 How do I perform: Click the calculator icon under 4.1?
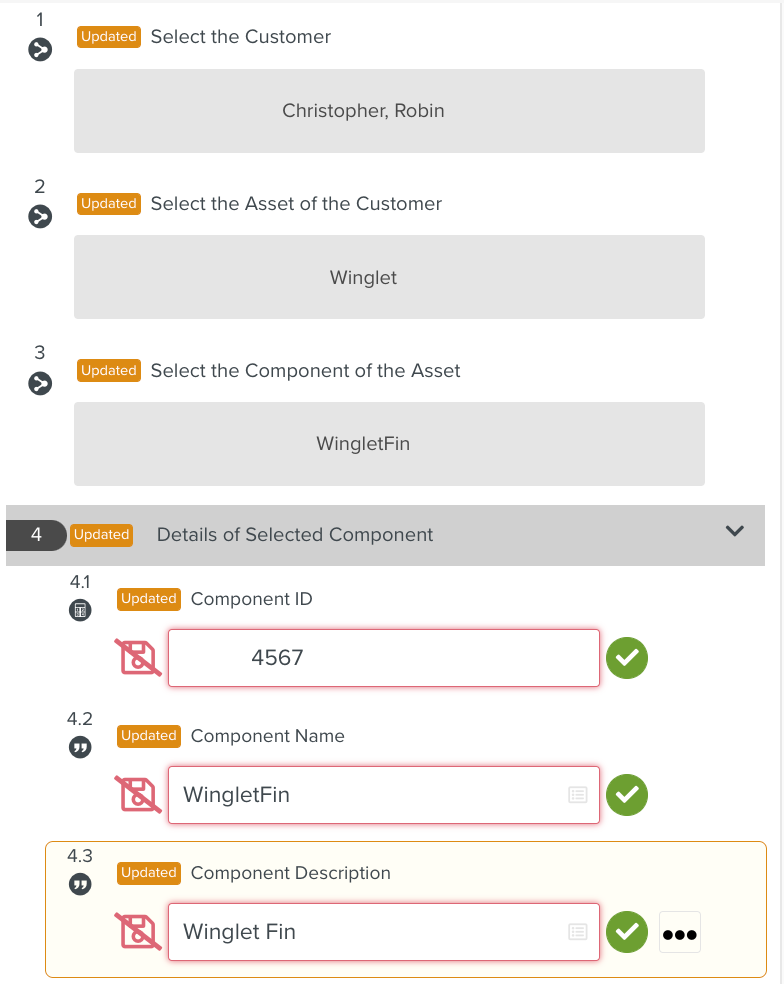pyautogui.click(x=80, y=610)
